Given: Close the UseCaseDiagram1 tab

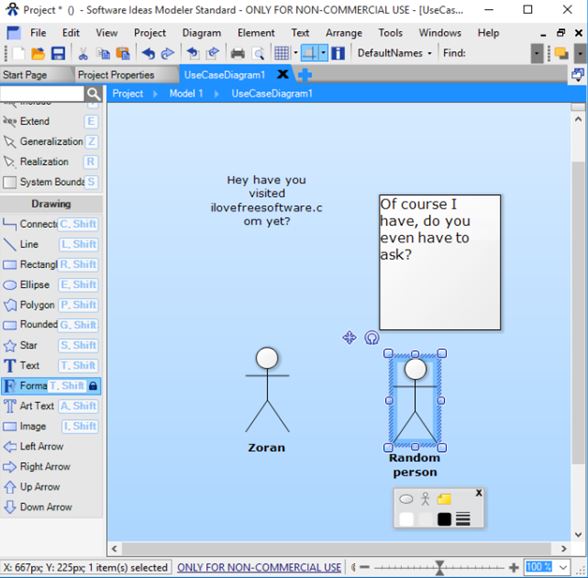Looking at the screenshot, I should (282, 75).
